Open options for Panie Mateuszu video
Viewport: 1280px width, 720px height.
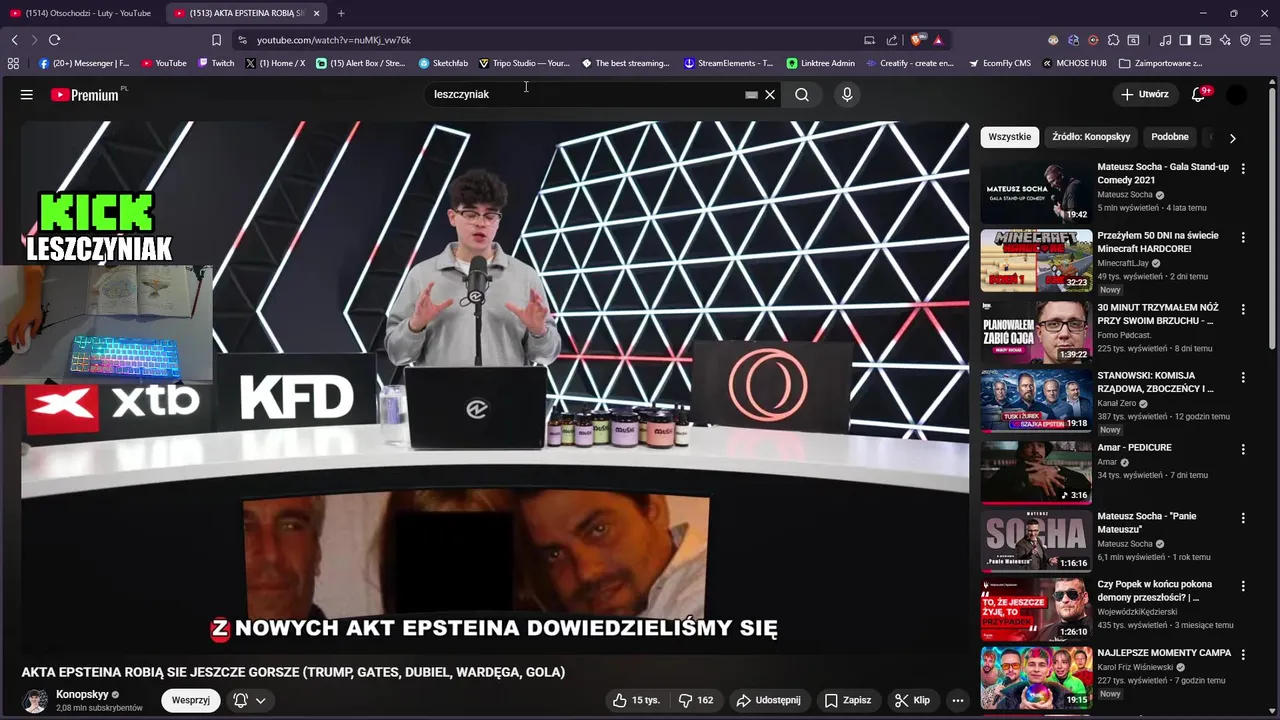click(1243, 518)
